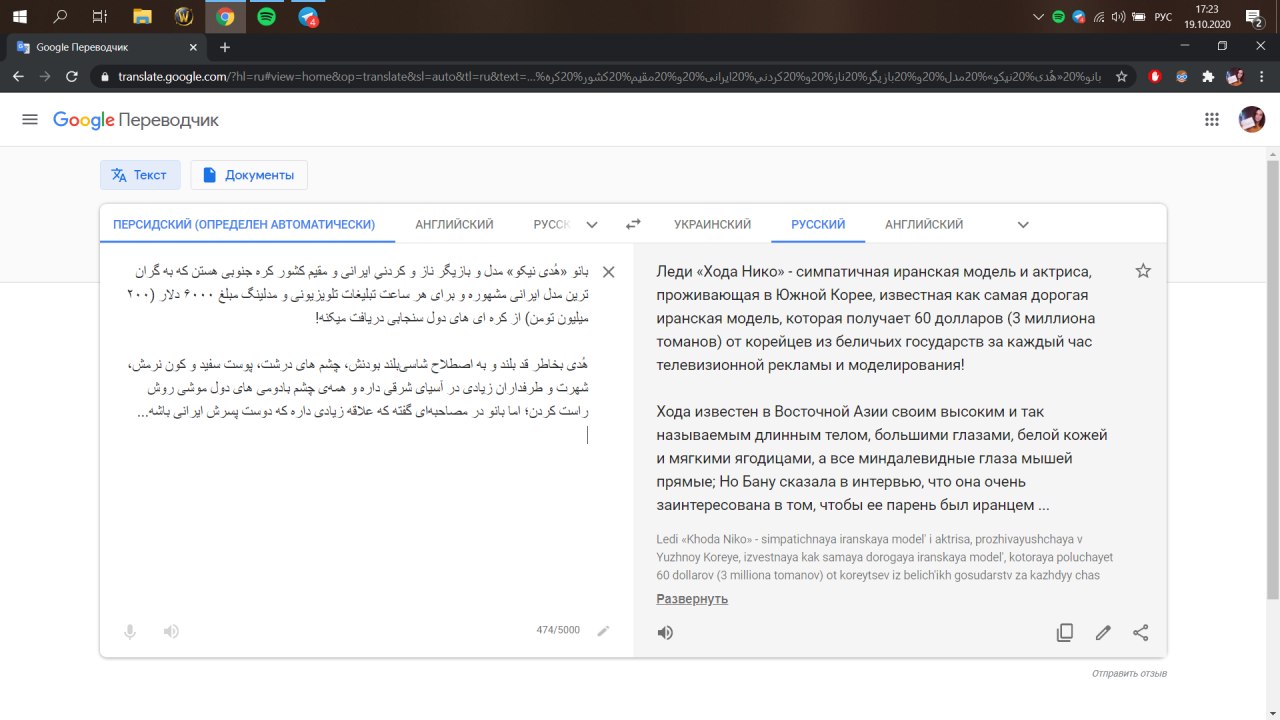Open Windows taskbar search
The width and height of the screenshot is (1280, 720).
[x=60, y=16]
